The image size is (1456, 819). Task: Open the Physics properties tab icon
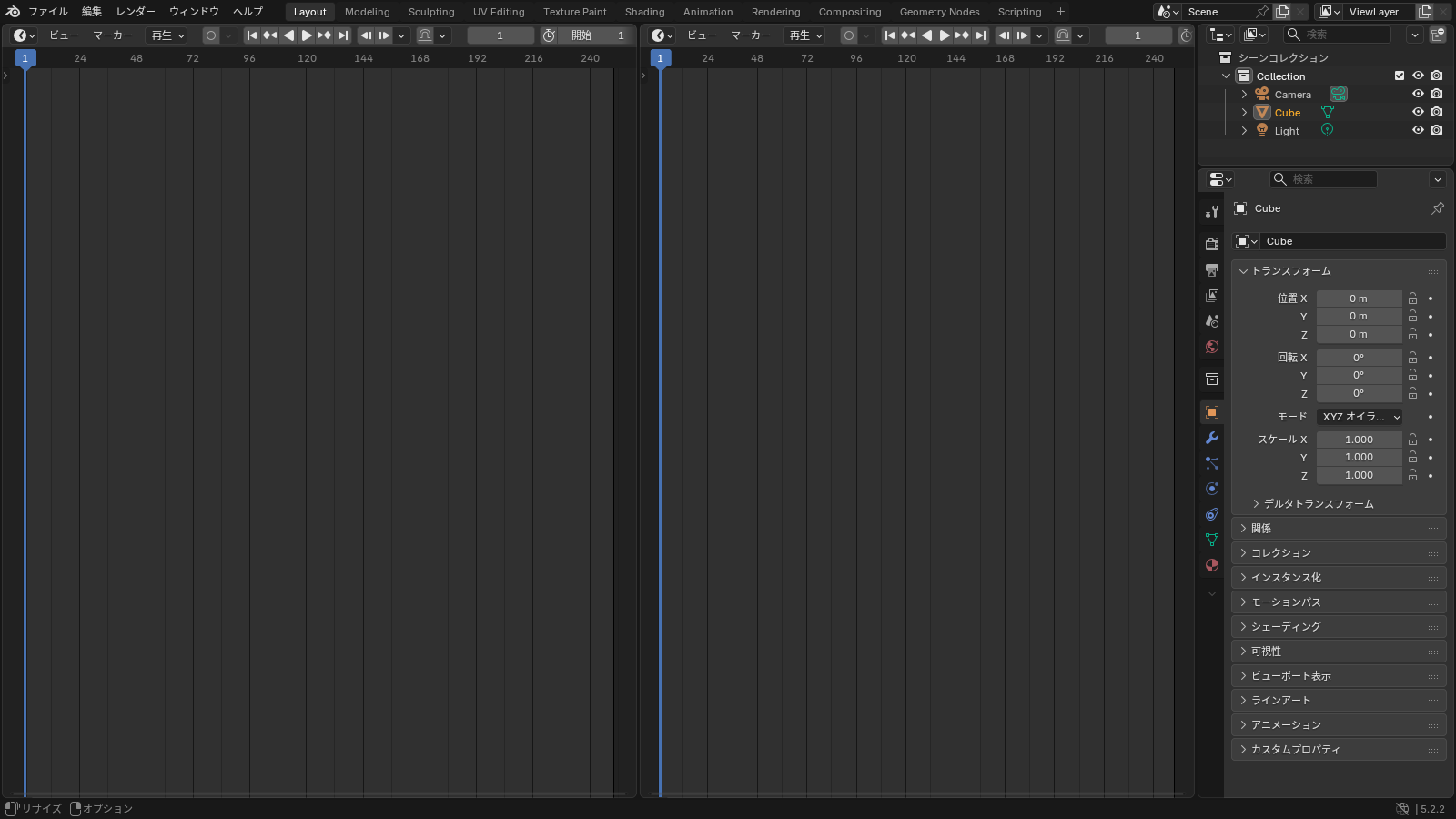[x=1211, y=489]
